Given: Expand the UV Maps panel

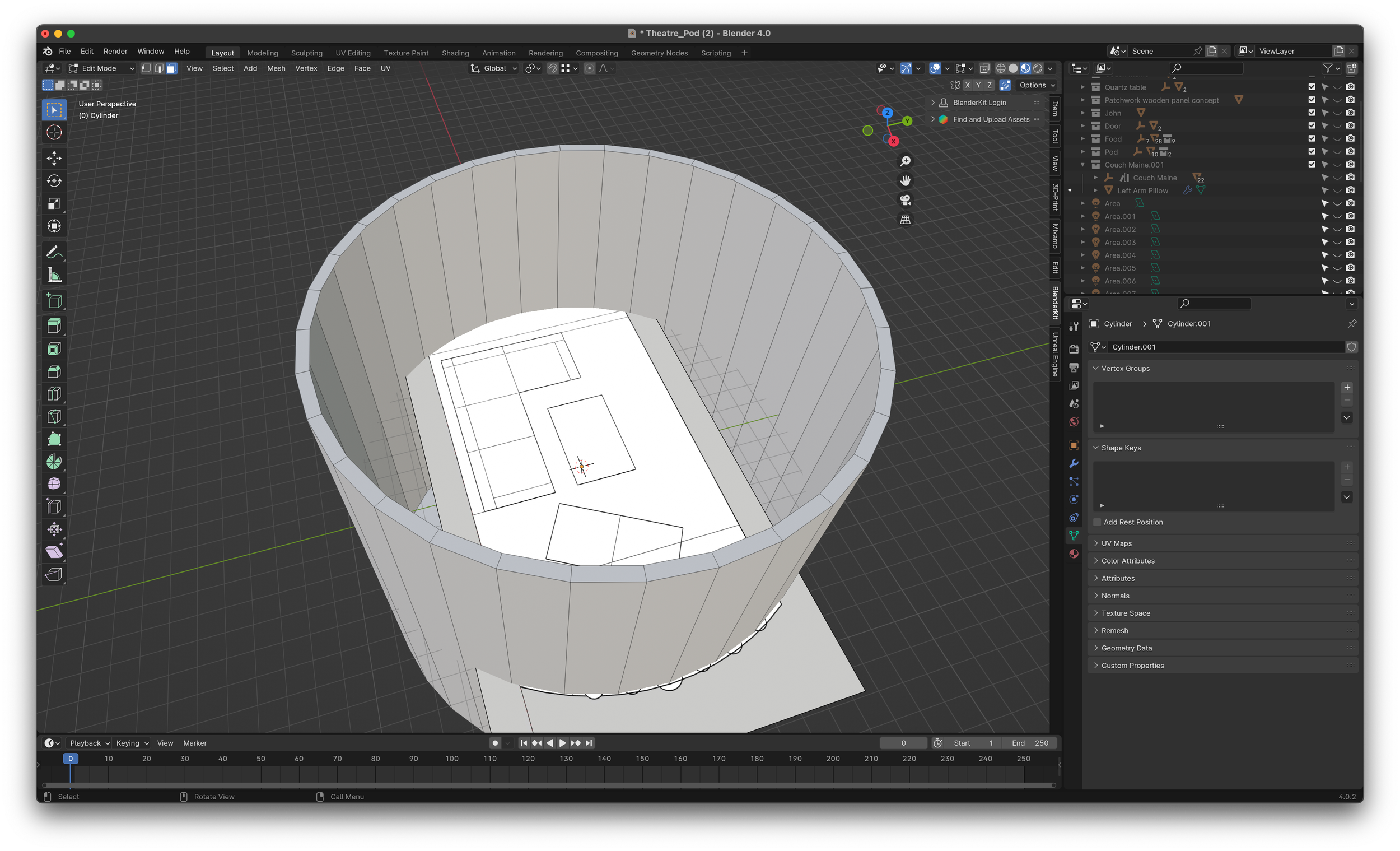Looking at the screenshot, I should (x=1116, y=543).
